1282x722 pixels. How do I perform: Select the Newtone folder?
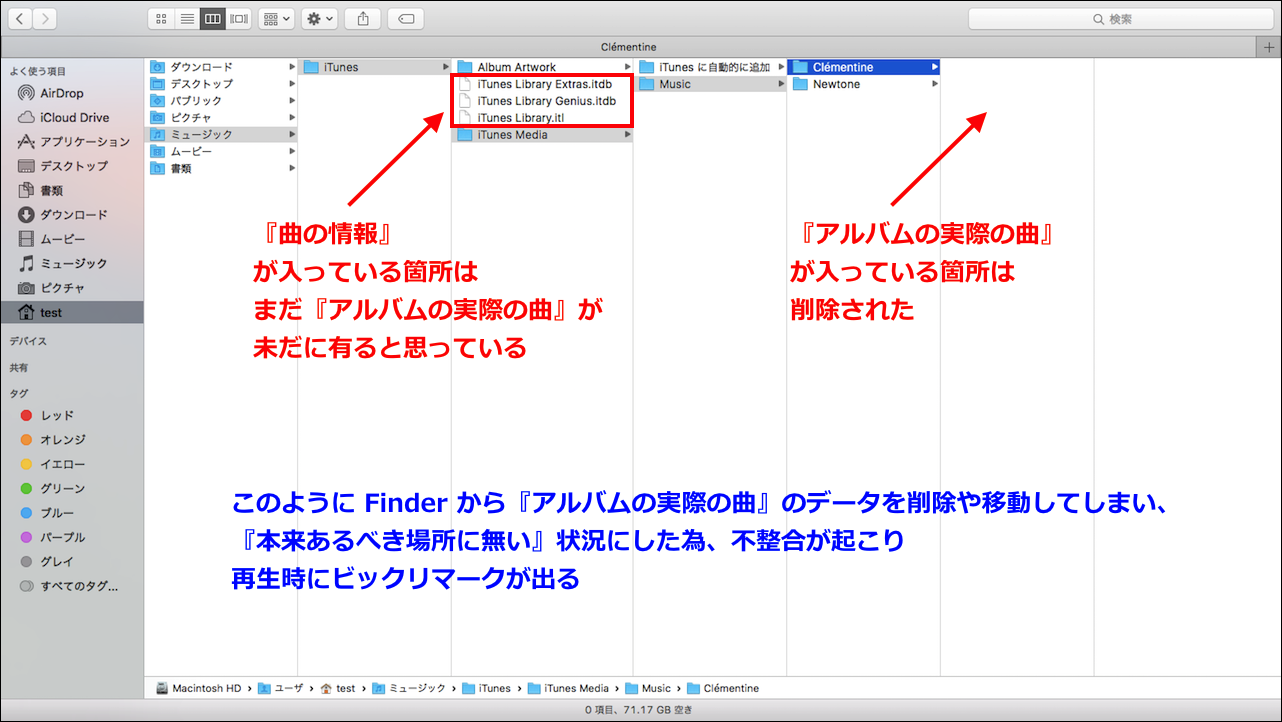(x=864, y=84)
